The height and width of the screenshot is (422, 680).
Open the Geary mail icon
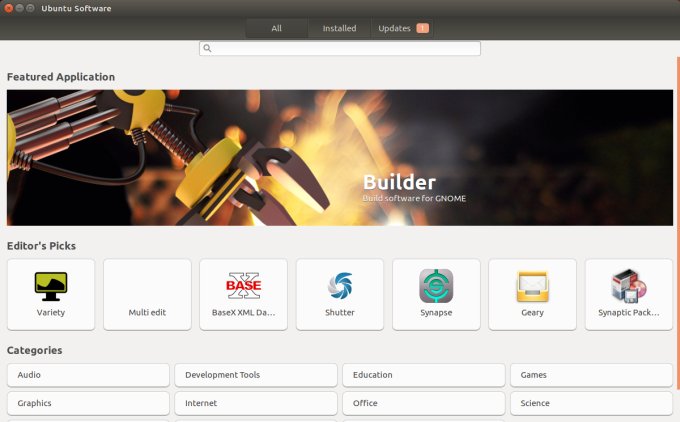tap(532, 286)
